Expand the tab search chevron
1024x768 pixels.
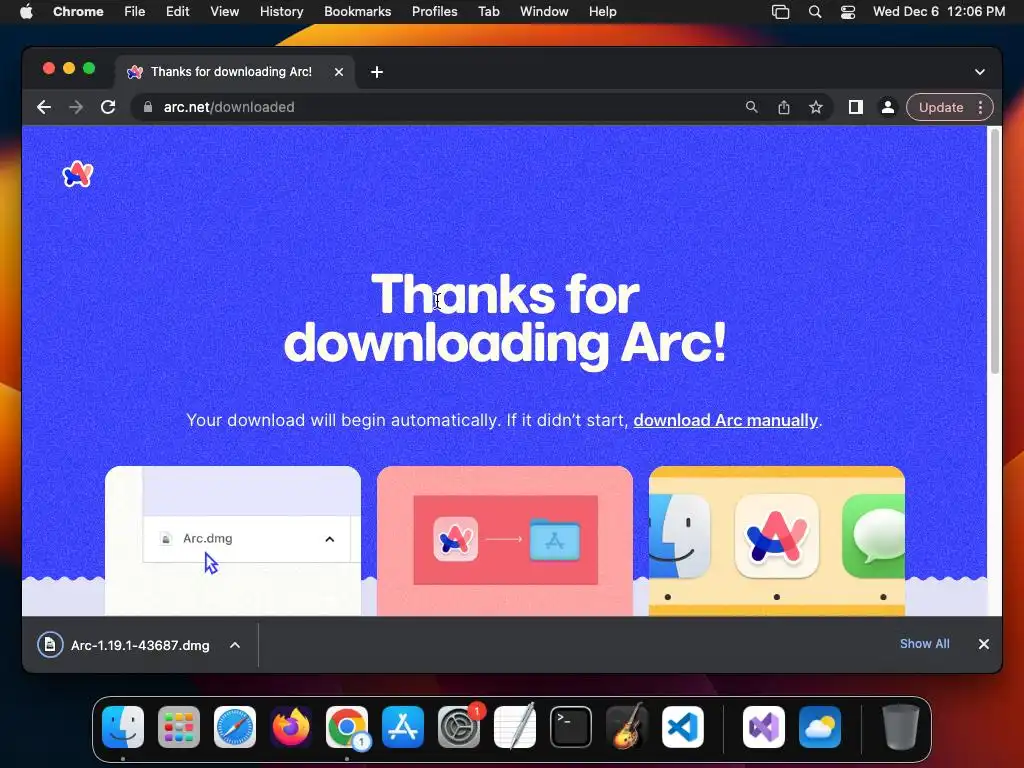(x=980, y=72)
